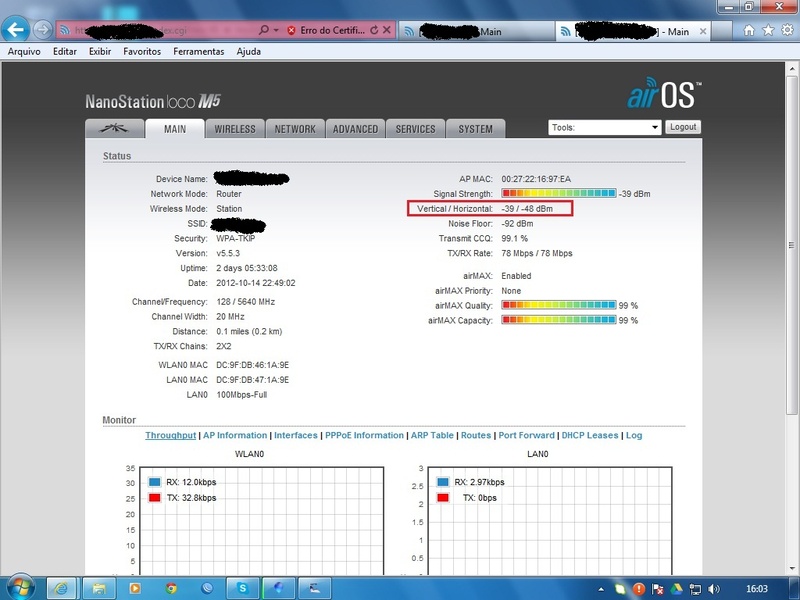800x600 pixels.
Task: Click the Signal Strength bar
Action: point(559,193)
